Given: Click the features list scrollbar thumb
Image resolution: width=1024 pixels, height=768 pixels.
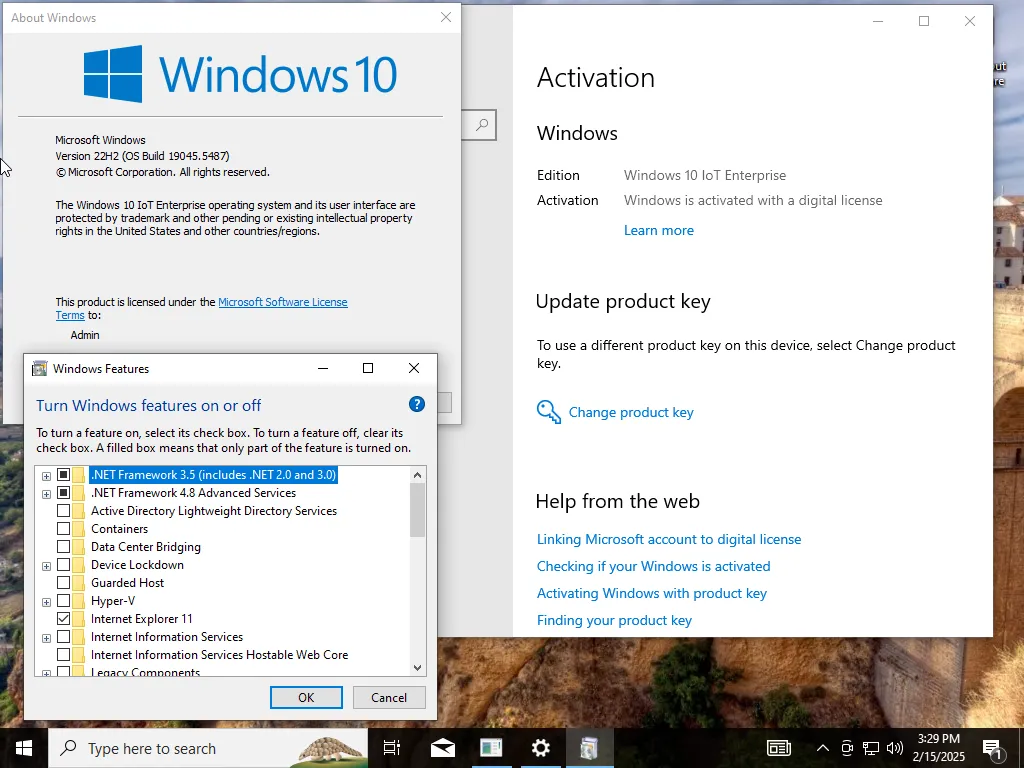Looking at the screenshot, I should point(418,509).
